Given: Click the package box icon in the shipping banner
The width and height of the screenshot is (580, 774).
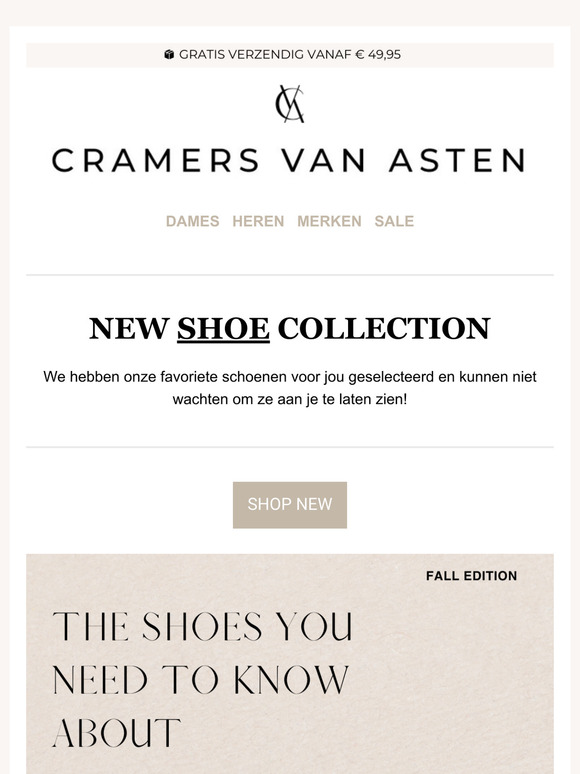Looking at the screenshot, I should [x=169, y=54].
